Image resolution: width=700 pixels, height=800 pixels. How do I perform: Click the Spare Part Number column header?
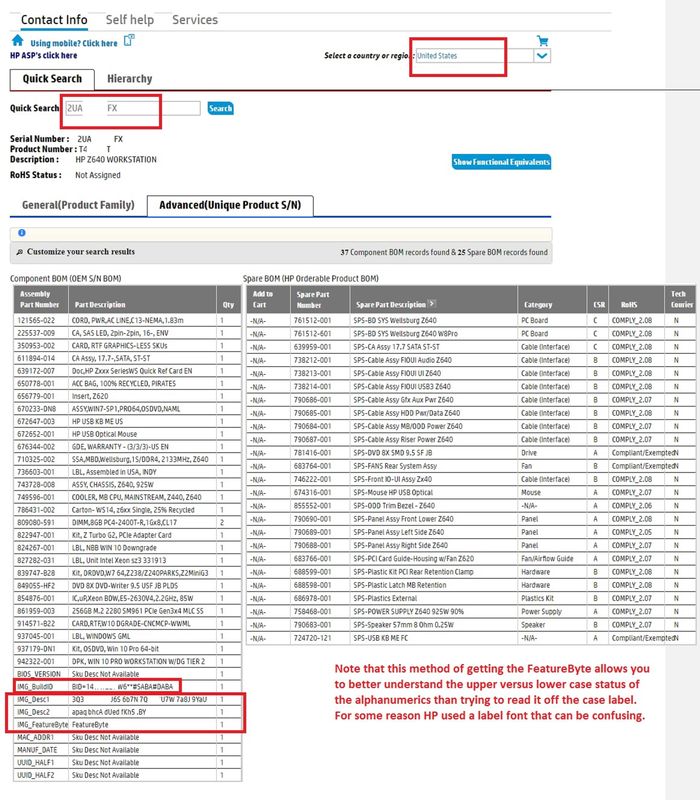(320, 299)
